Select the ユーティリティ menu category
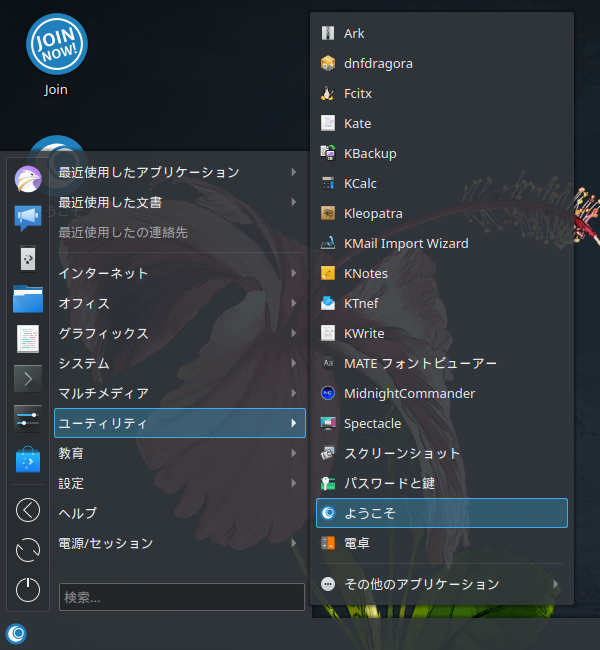 click(x=180, y=423)
